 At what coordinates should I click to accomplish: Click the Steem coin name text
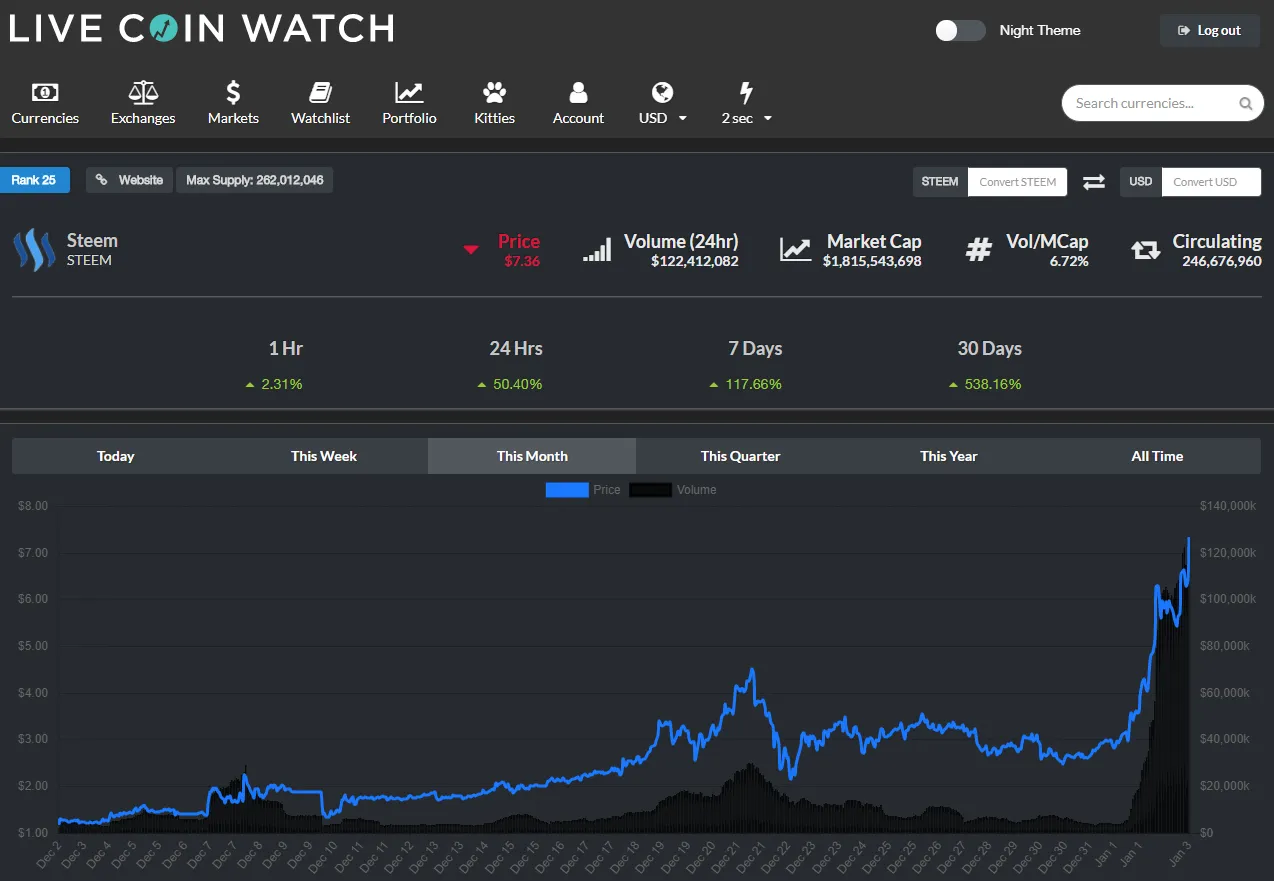point(92,241)
